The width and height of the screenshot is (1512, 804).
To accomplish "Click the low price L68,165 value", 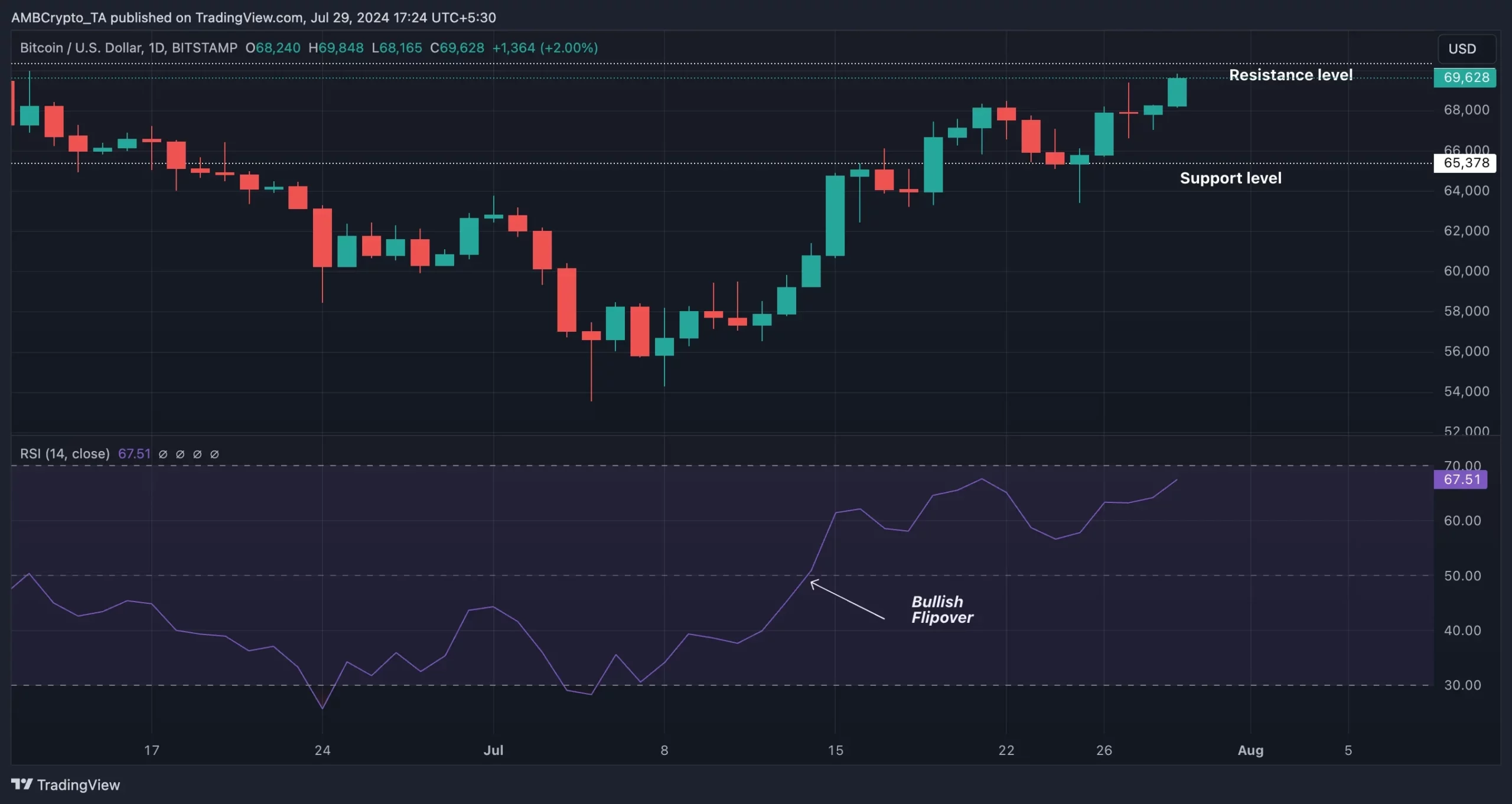I will pos(397,48).
